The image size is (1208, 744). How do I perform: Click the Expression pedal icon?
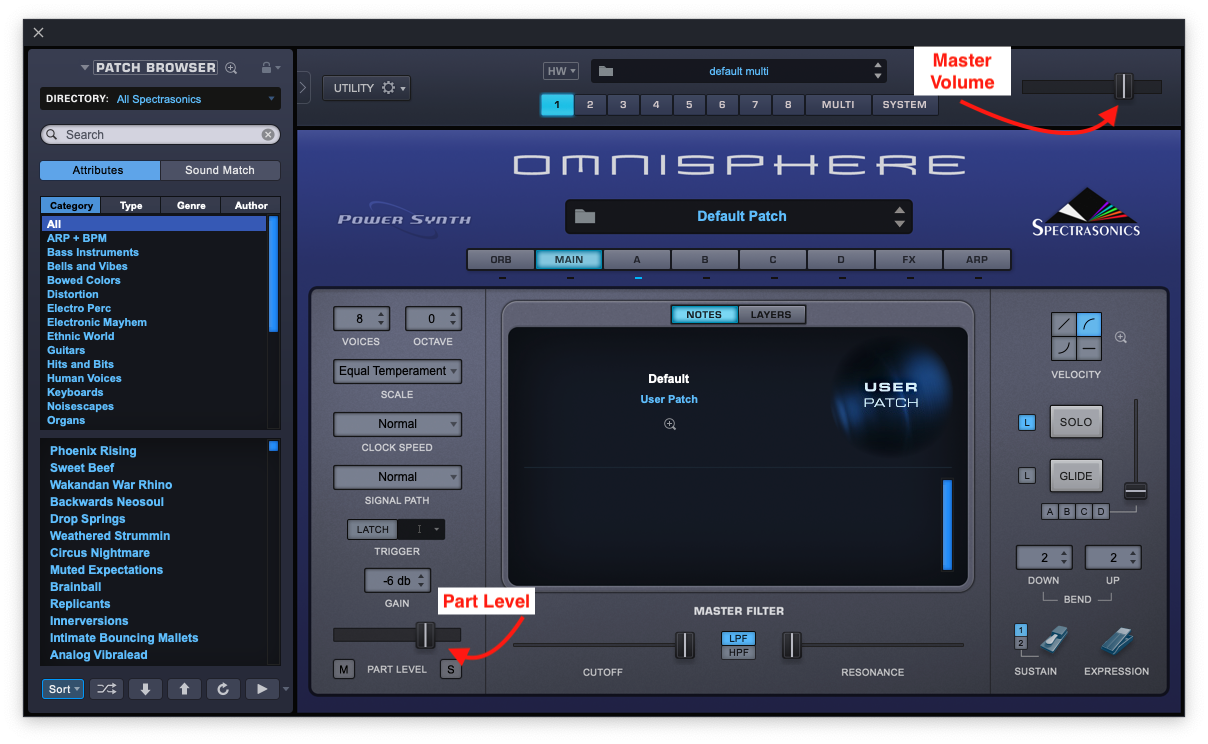point(1119,640)
